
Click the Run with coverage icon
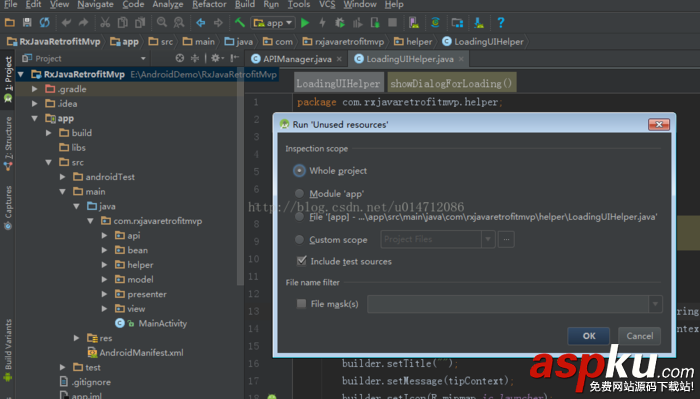pos(358,22)
